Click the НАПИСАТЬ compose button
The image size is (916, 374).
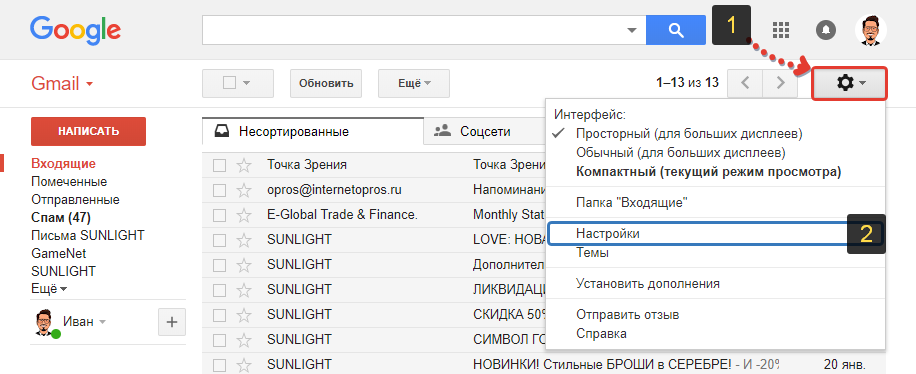point(88,131)
